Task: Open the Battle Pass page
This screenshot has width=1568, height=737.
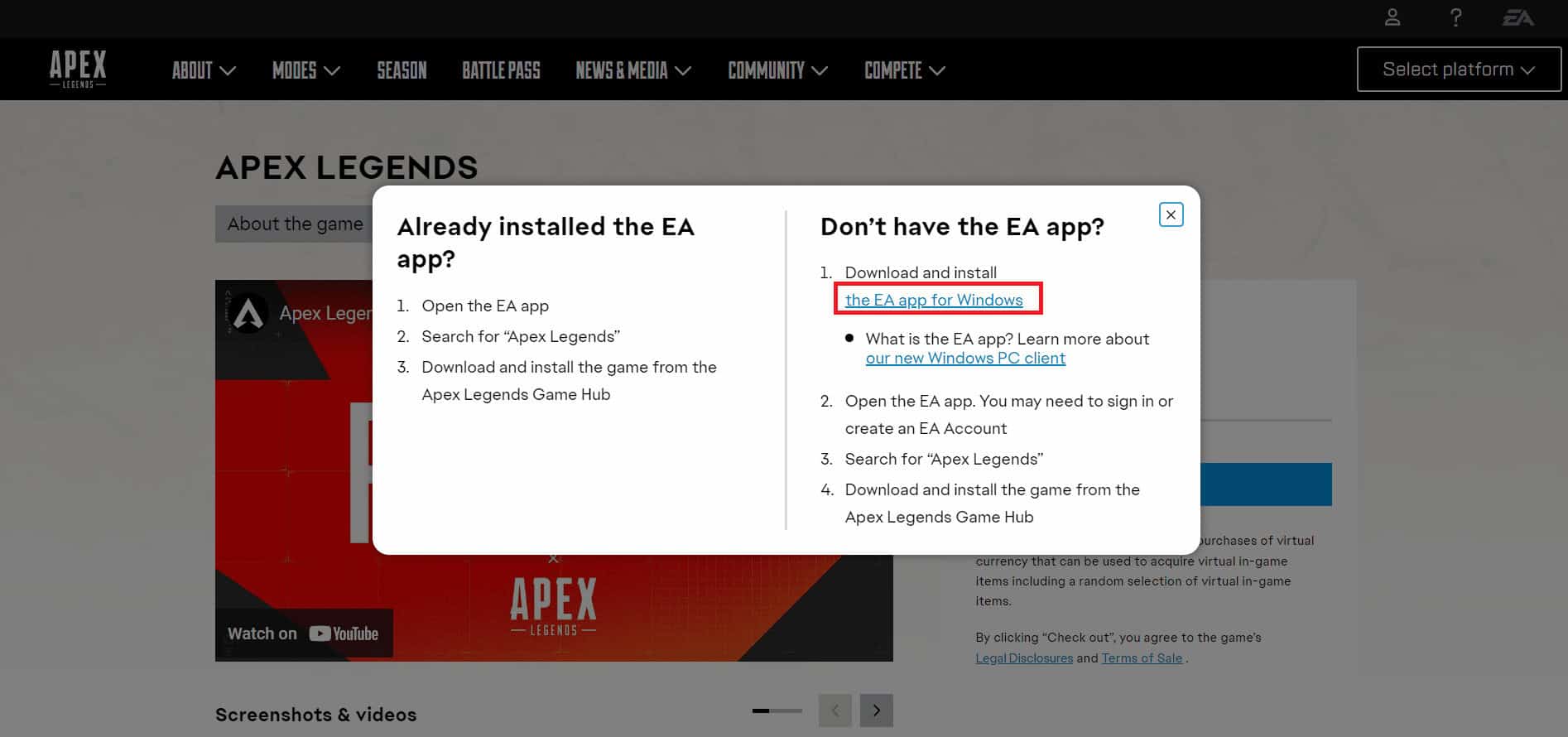Action: click(x=501, y=70)
